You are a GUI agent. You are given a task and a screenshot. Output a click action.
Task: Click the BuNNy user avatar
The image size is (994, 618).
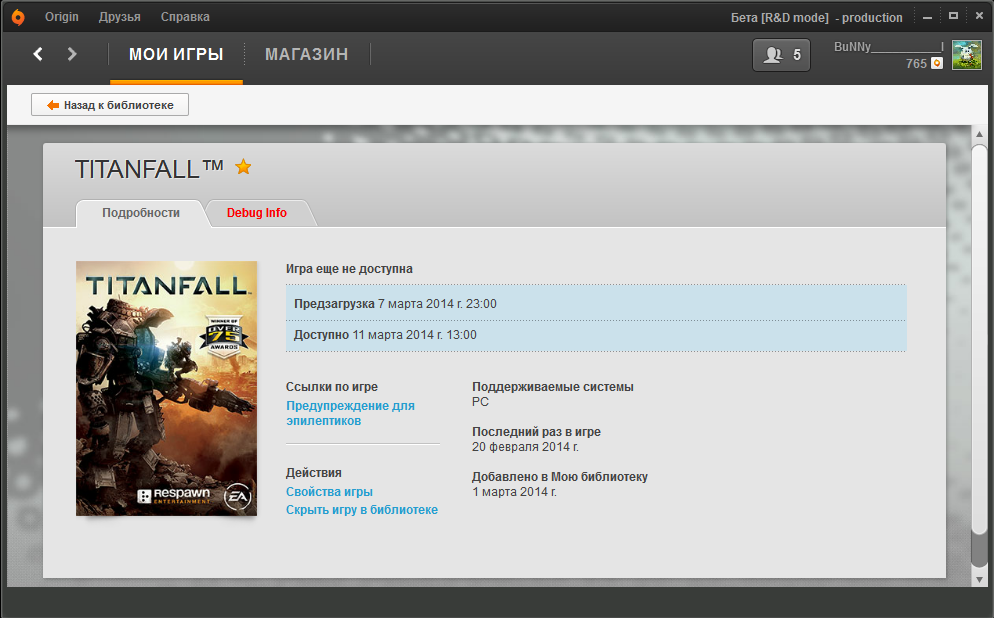(966, 55)
